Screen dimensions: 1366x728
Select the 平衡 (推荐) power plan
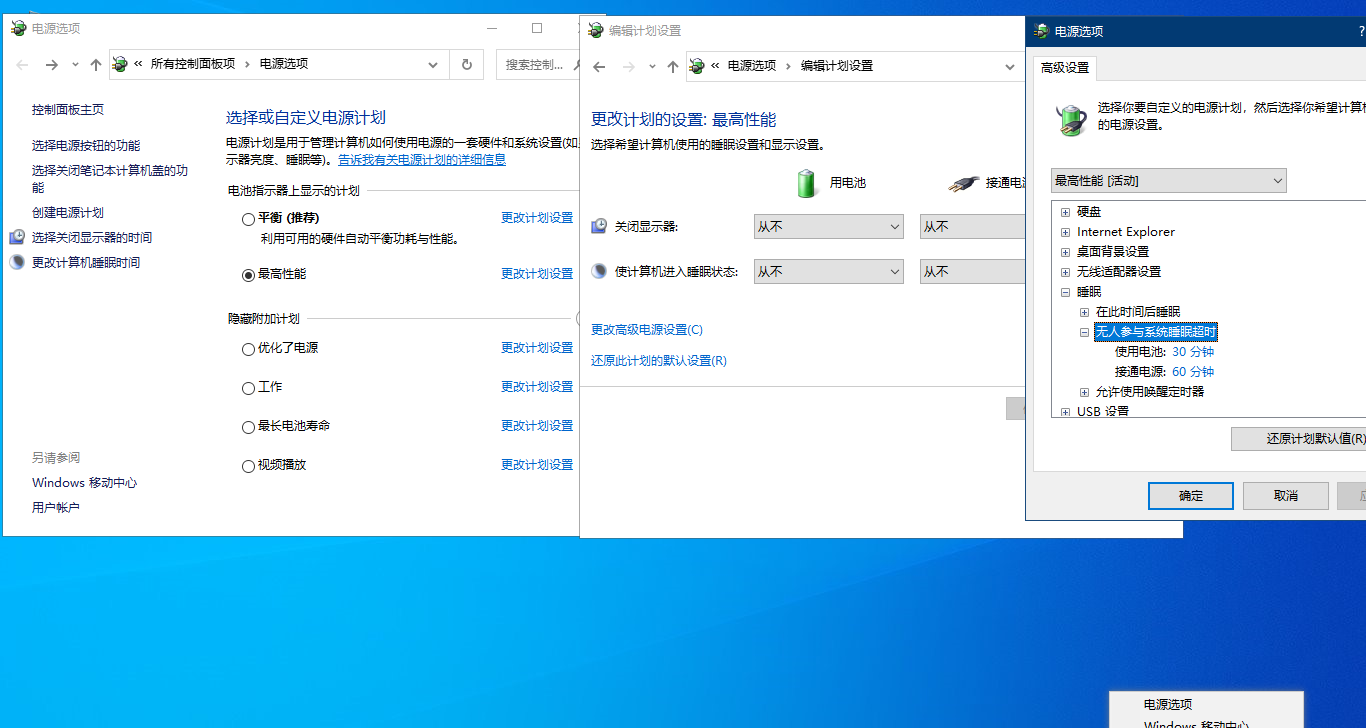pos(248,218)
